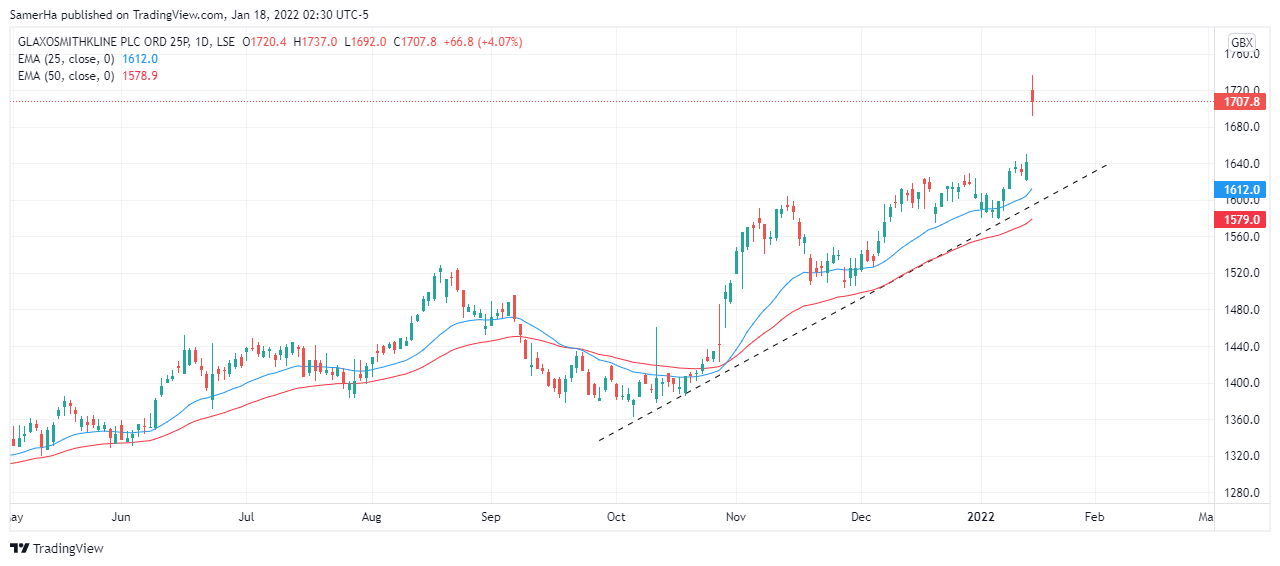The height and width of the screenshot is (566, 1280).
Task: Select the 2022 marker on the time axis
Action: [x=982, y=517]
